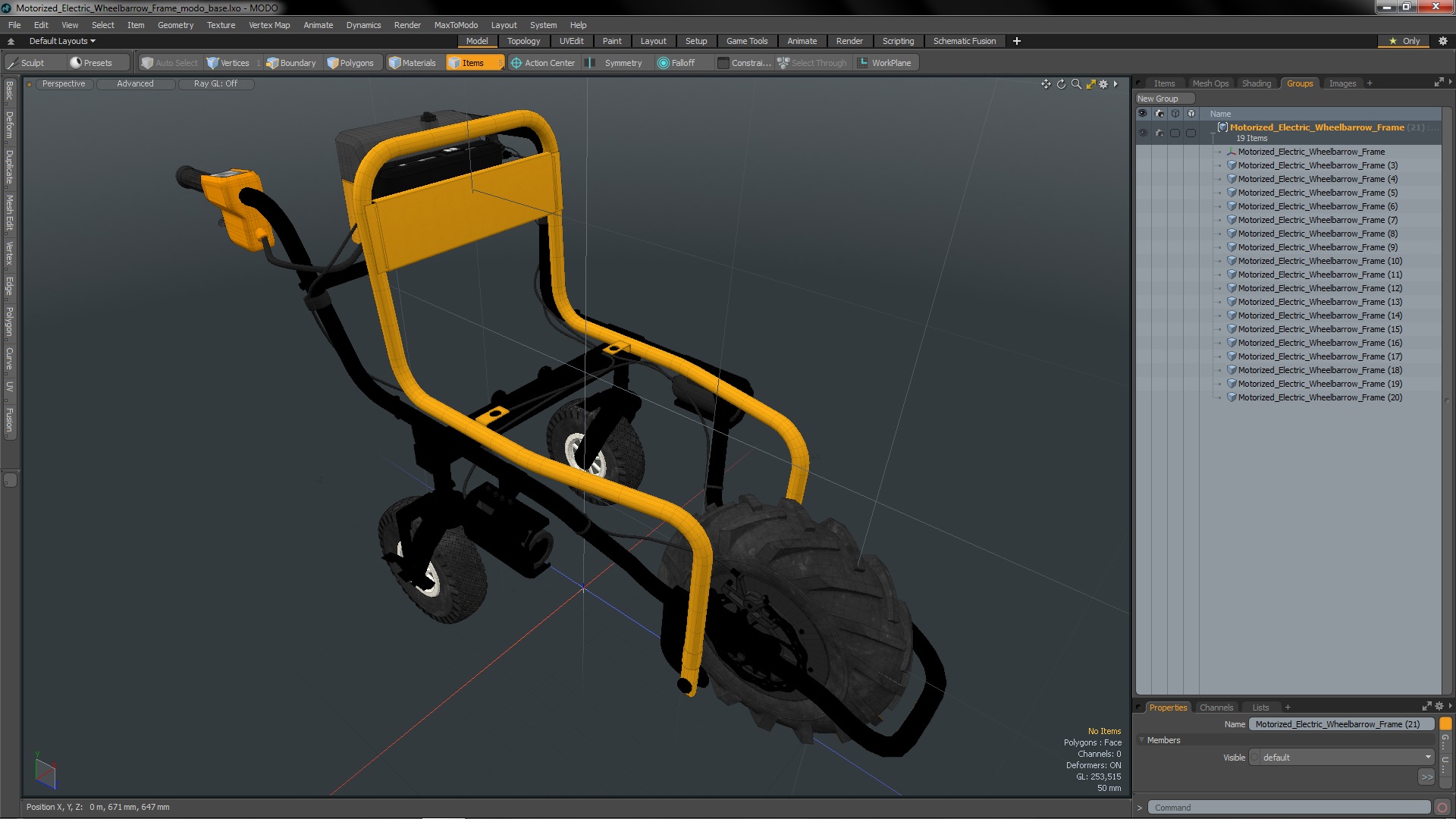Click the layout settings gear at top right

1442,41
